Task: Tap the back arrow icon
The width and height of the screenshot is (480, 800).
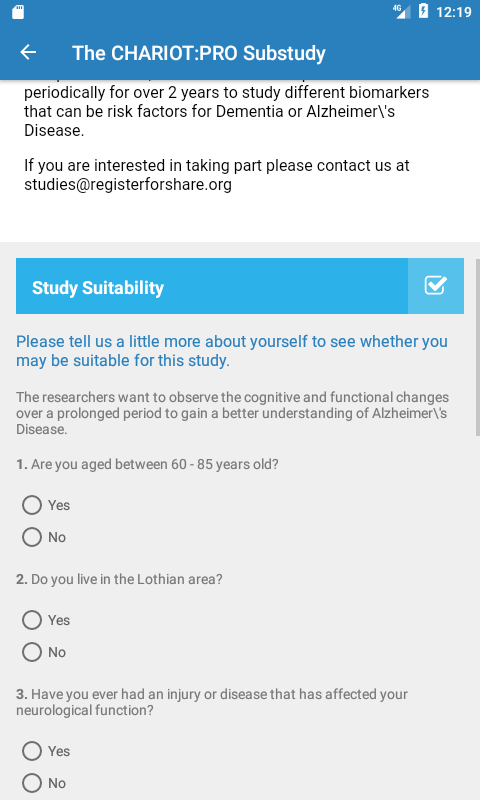Action: (x=28, y=52)
